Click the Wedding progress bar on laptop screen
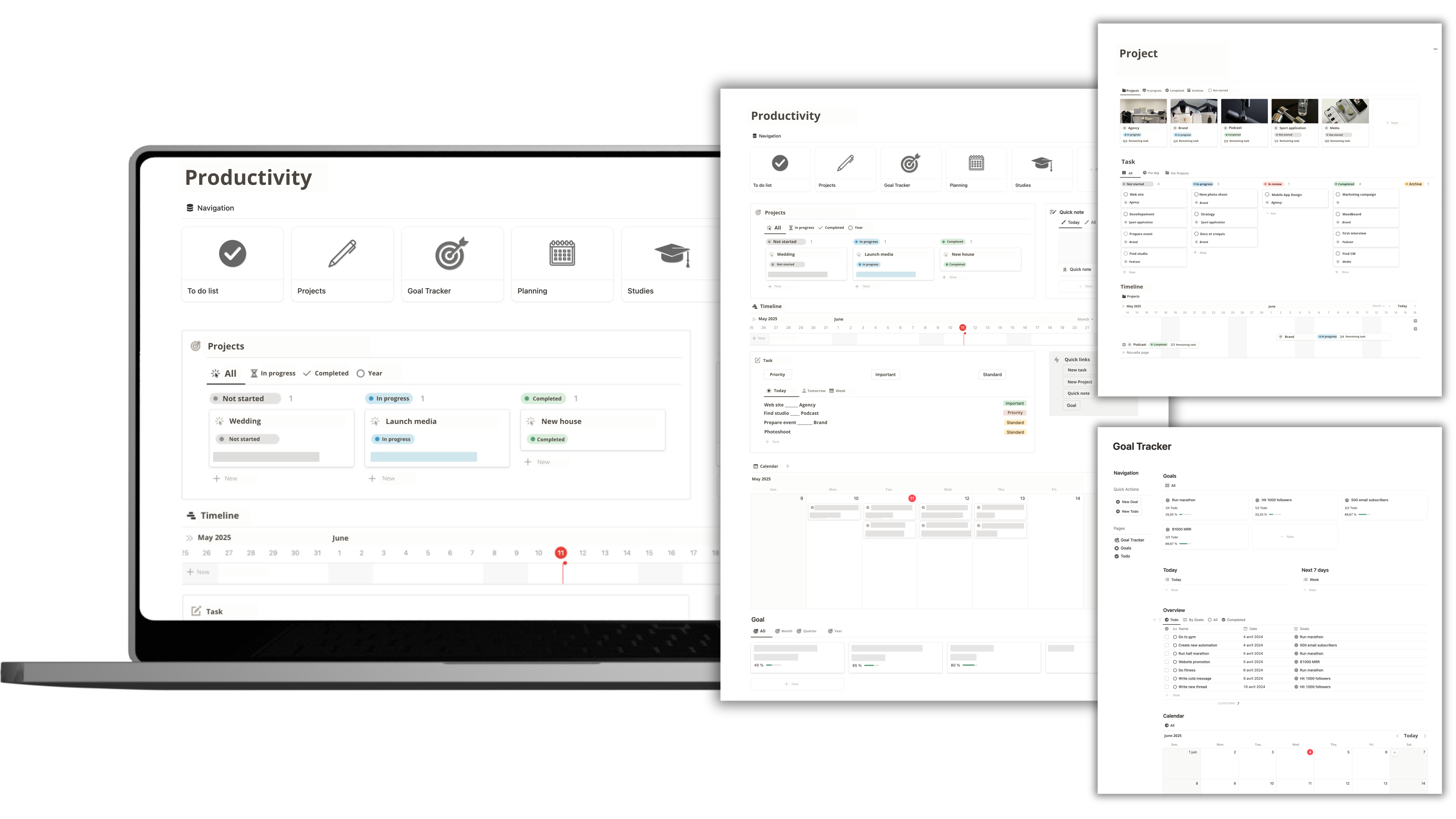The width and height of the screenshot is (1456, 819). click(266, 457)
